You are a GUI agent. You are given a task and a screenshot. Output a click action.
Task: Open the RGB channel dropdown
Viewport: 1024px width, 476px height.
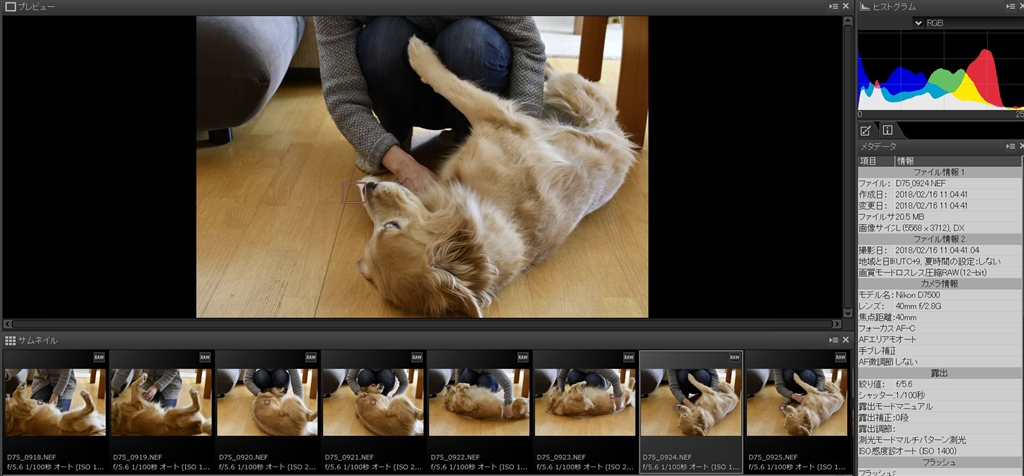(919, 23)
